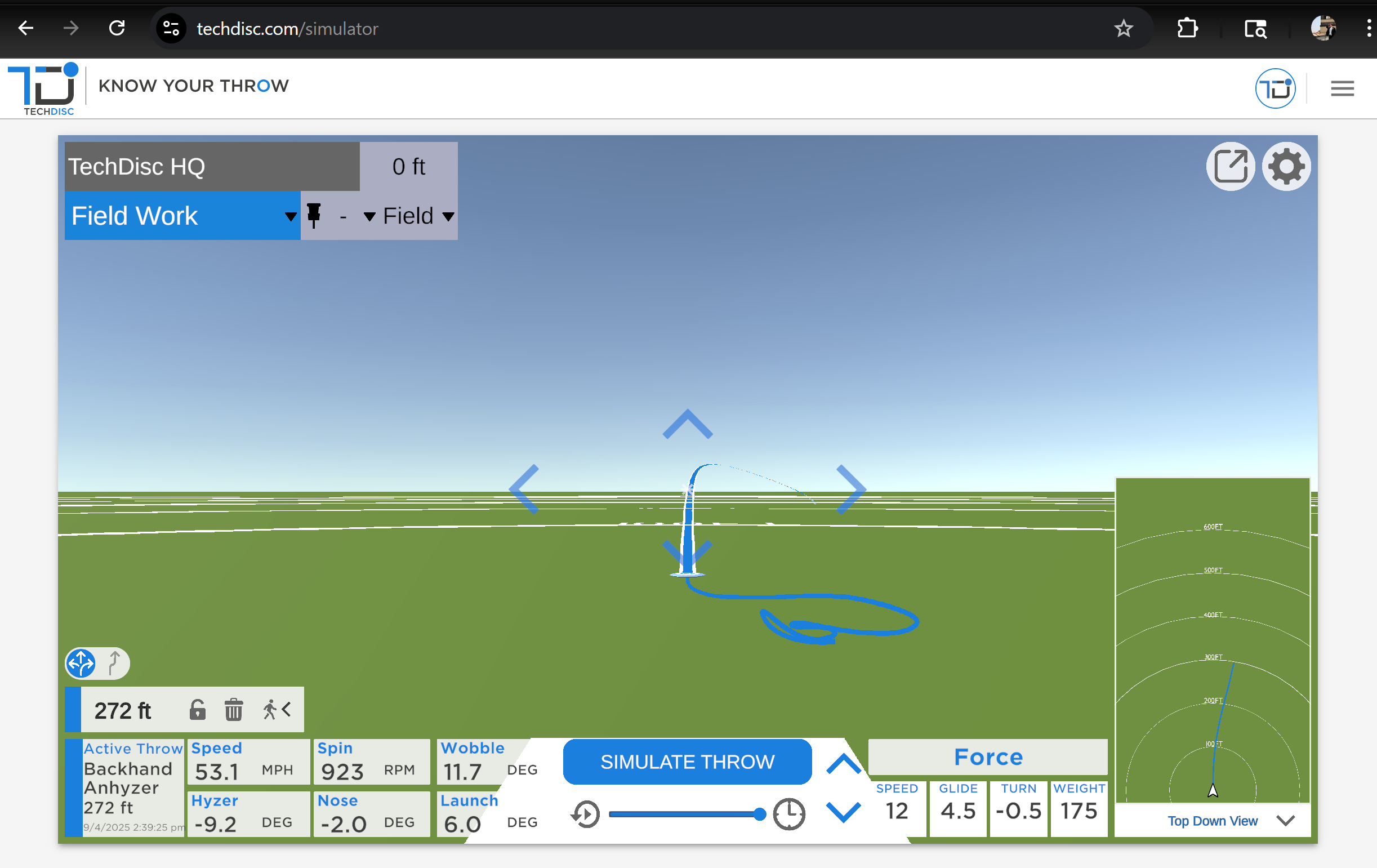Click the clock icon right of slider
The height and width of the screenshot is (868, 1377).
[789, 814]
